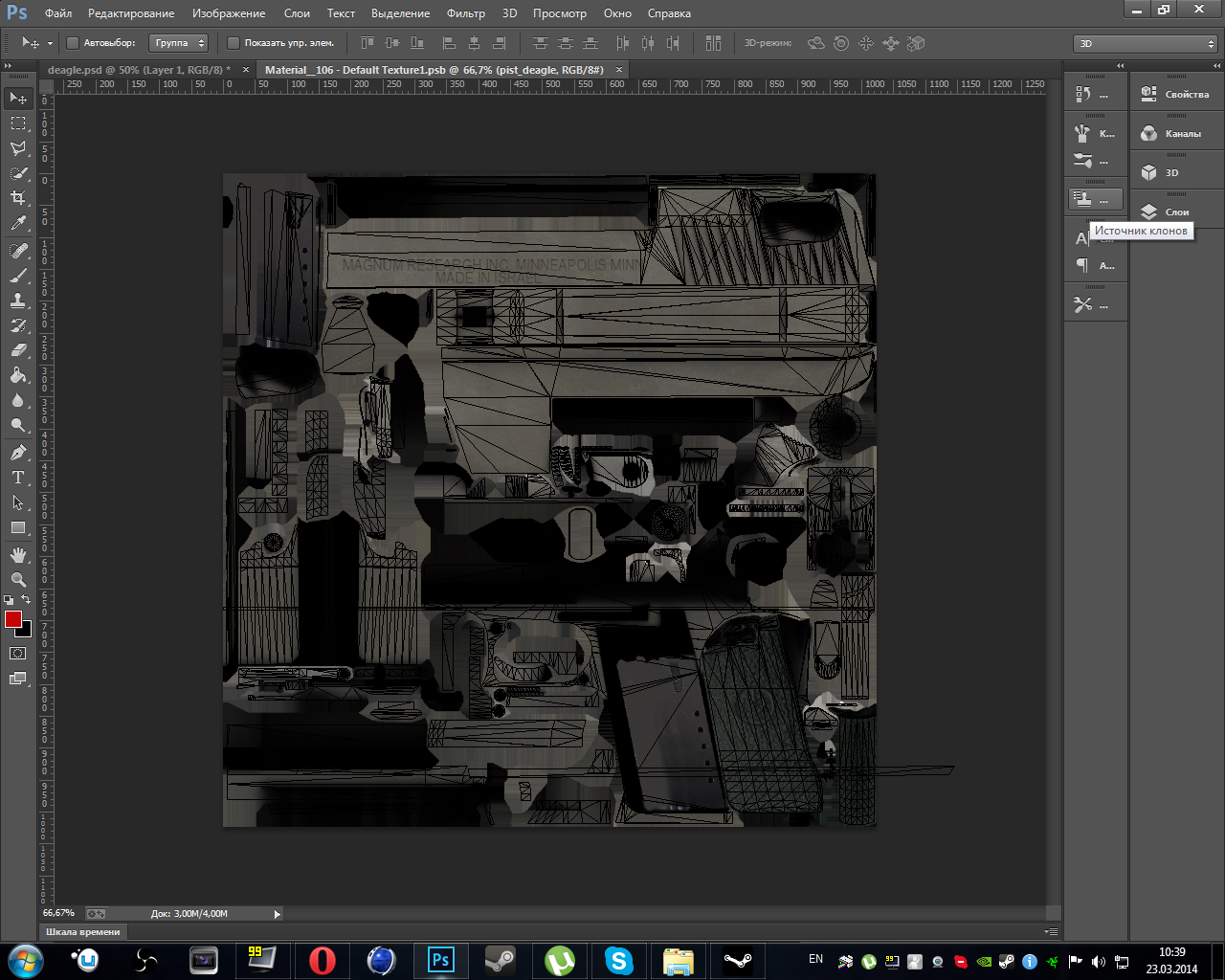
Task: Toggle Quick Mask mode icon
Action: point(18,654)
